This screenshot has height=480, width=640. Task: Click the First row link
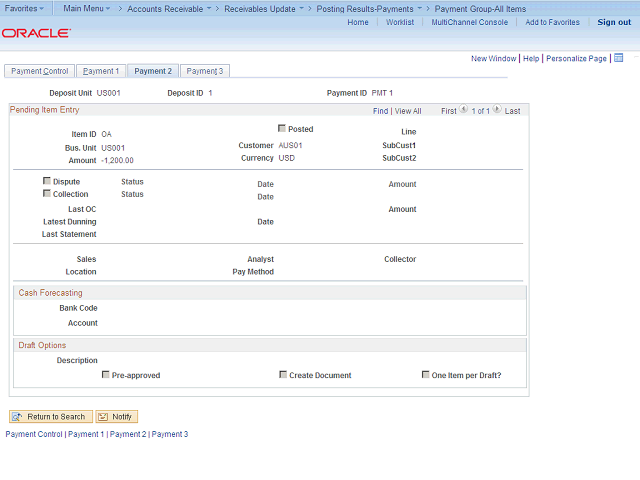[x=449, y=111]
